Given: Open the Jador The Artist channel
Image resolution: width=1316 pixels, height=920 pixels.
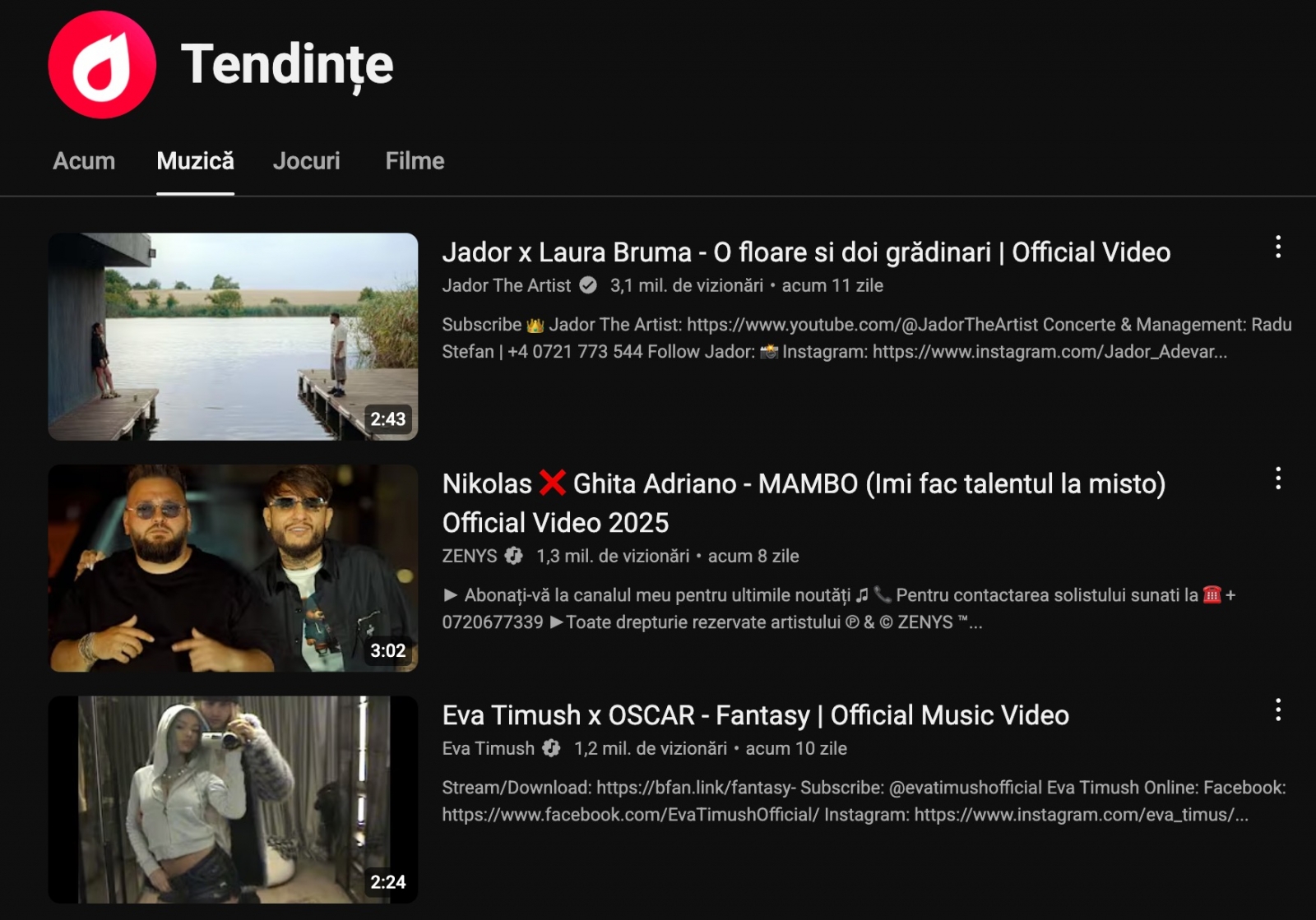Looking at the screenshot, I should (x=505, y=285).
